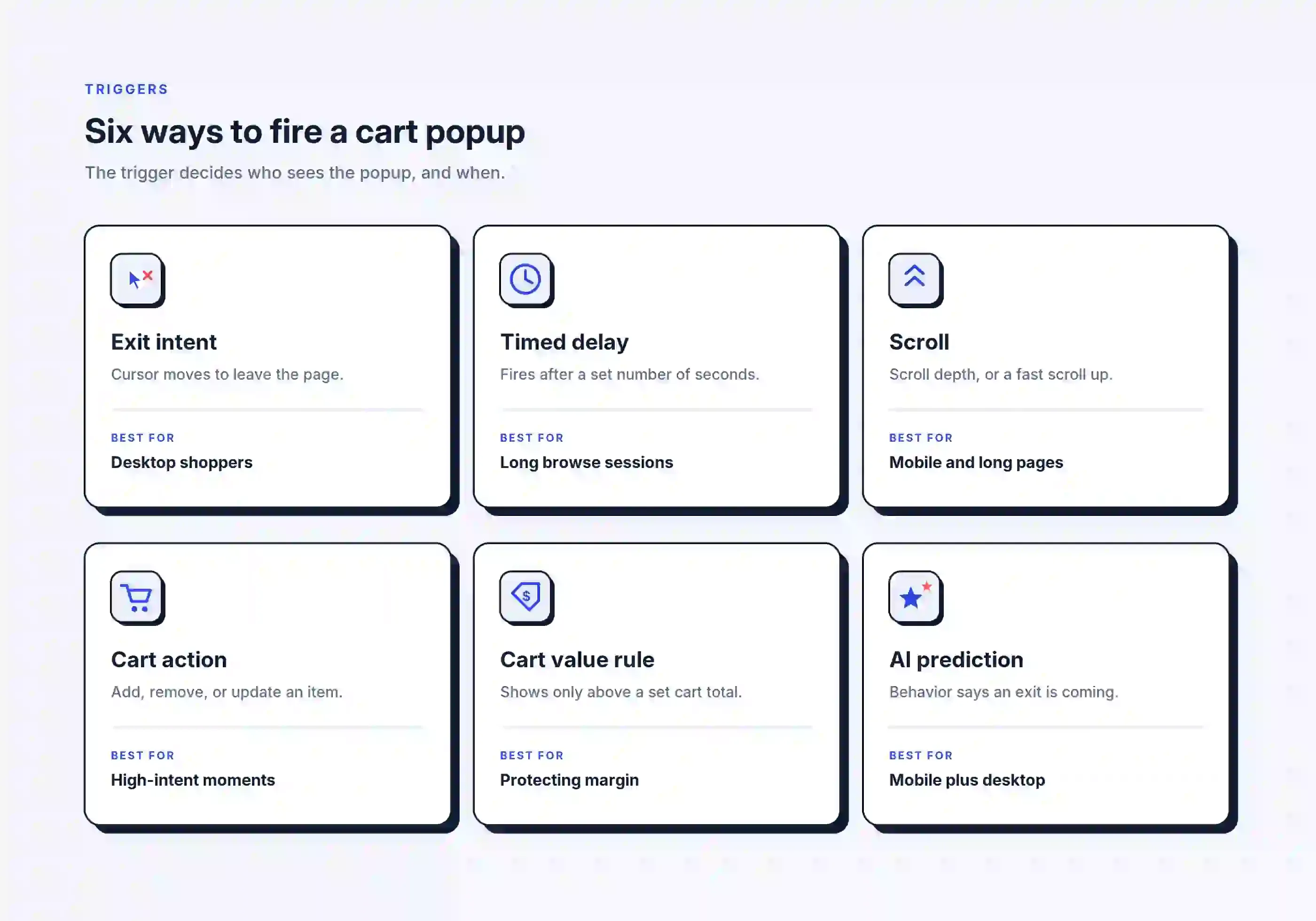Click the "BEST FOR" label in Timed delay card
Image resolution: width=1316 pixels, height=921 pixels.
(x=532, y=438)
